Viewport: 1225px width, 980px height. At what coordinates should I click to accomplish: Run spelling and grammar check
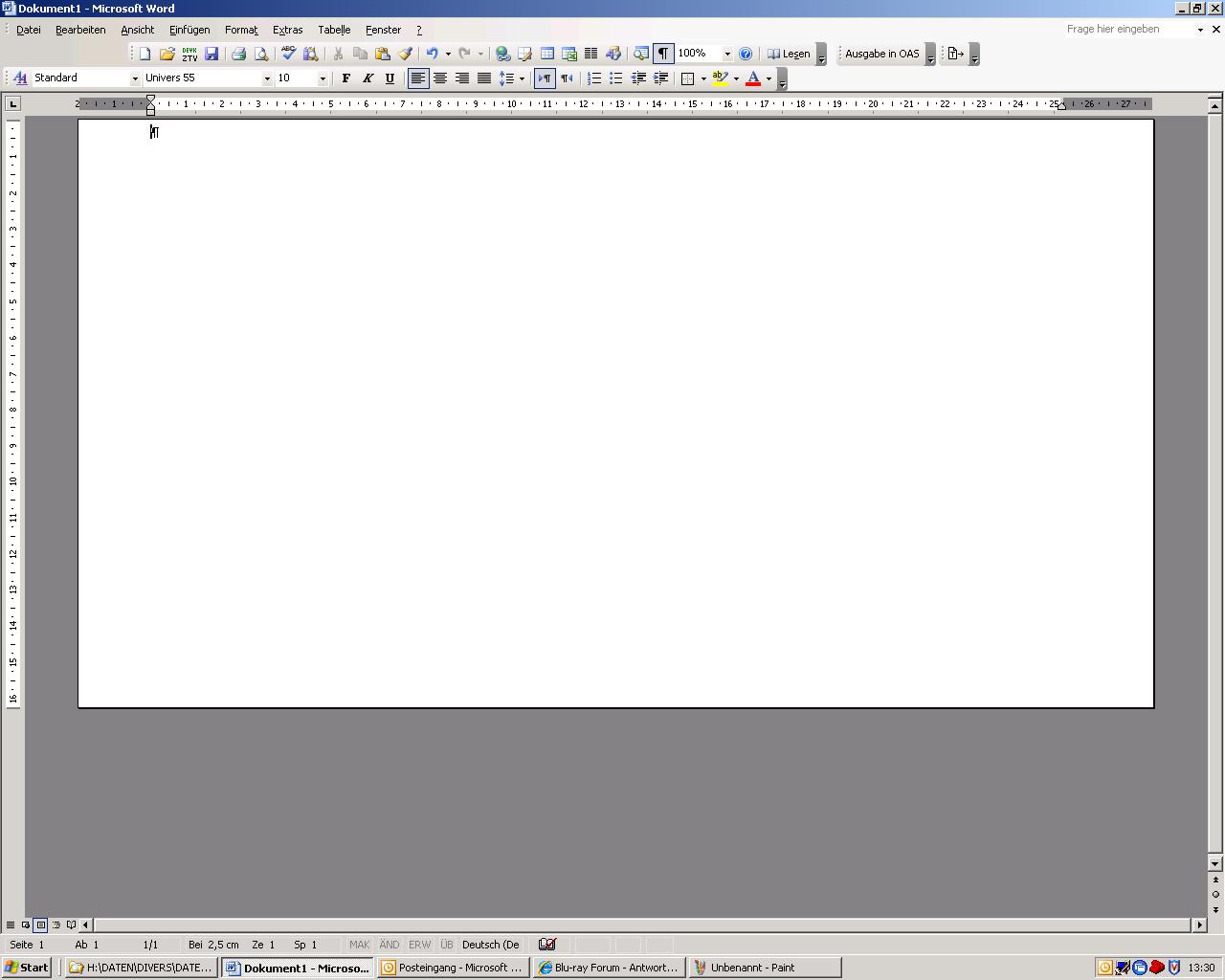pos(288,54)
